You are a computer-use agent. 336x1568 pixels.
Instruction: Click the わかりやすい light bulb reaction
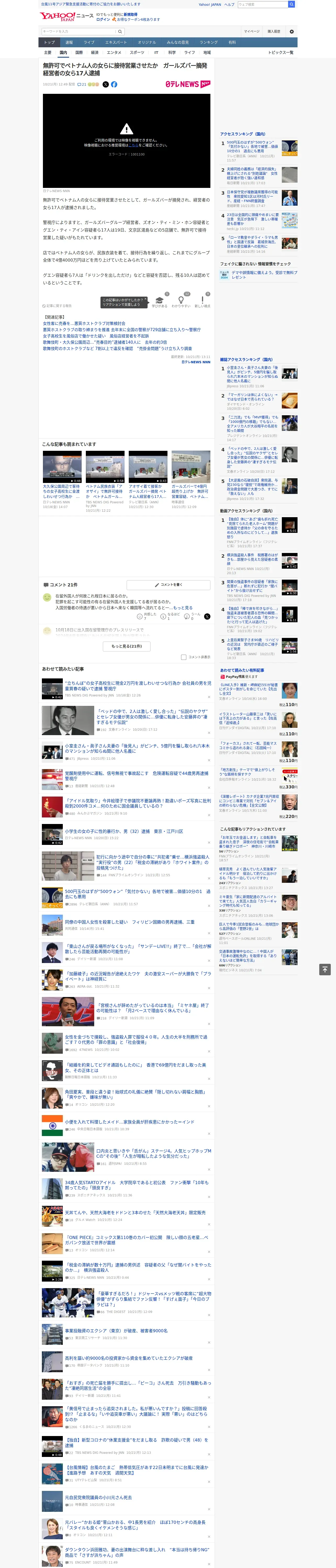[181, 301]
